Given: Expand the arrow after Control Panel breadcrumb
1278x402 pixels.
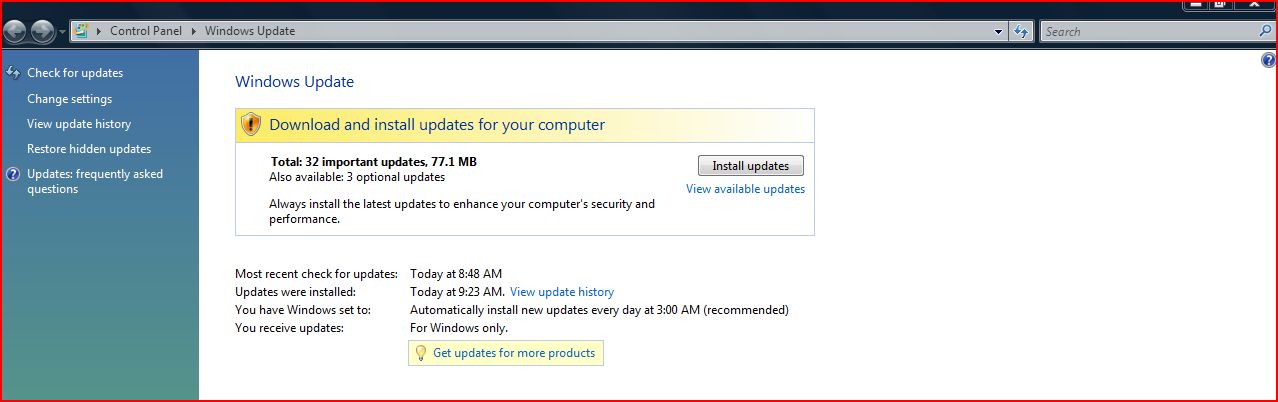Looking at the screenshot, I should pyautogui.click(x=194, y=31).
